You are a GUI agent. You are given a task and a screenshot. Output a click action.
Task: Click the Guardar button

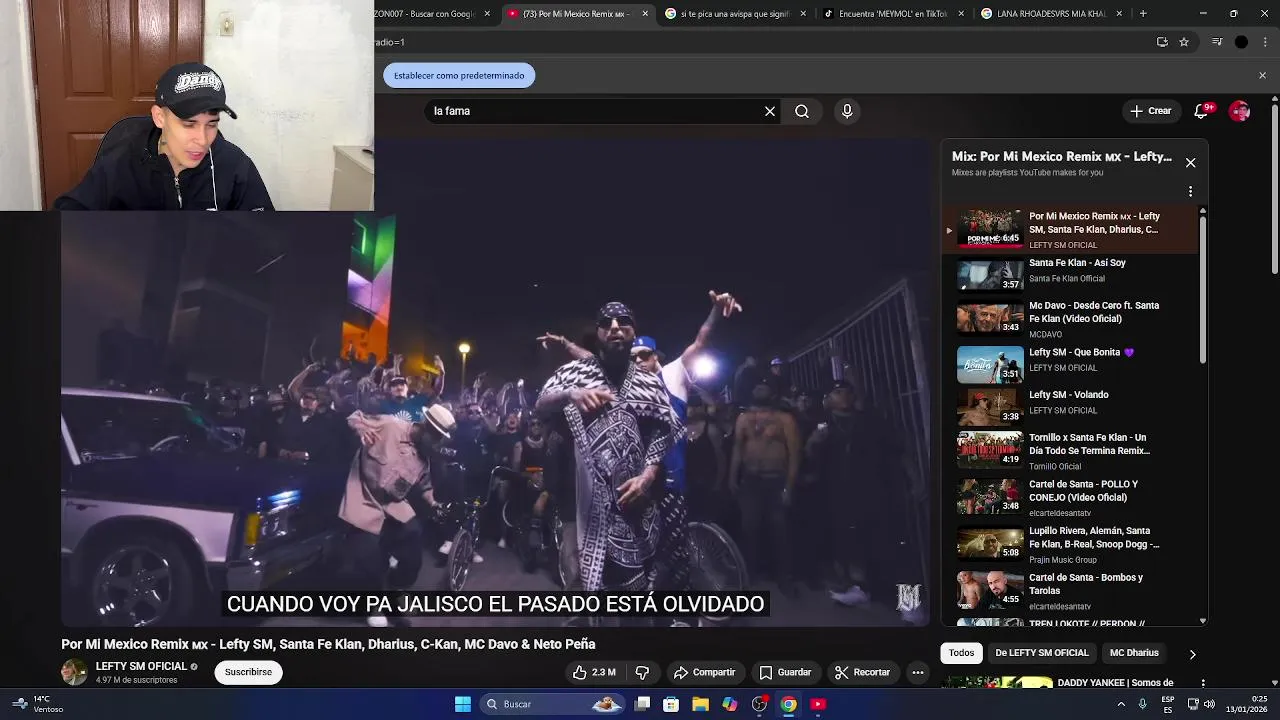click(785, 672)
